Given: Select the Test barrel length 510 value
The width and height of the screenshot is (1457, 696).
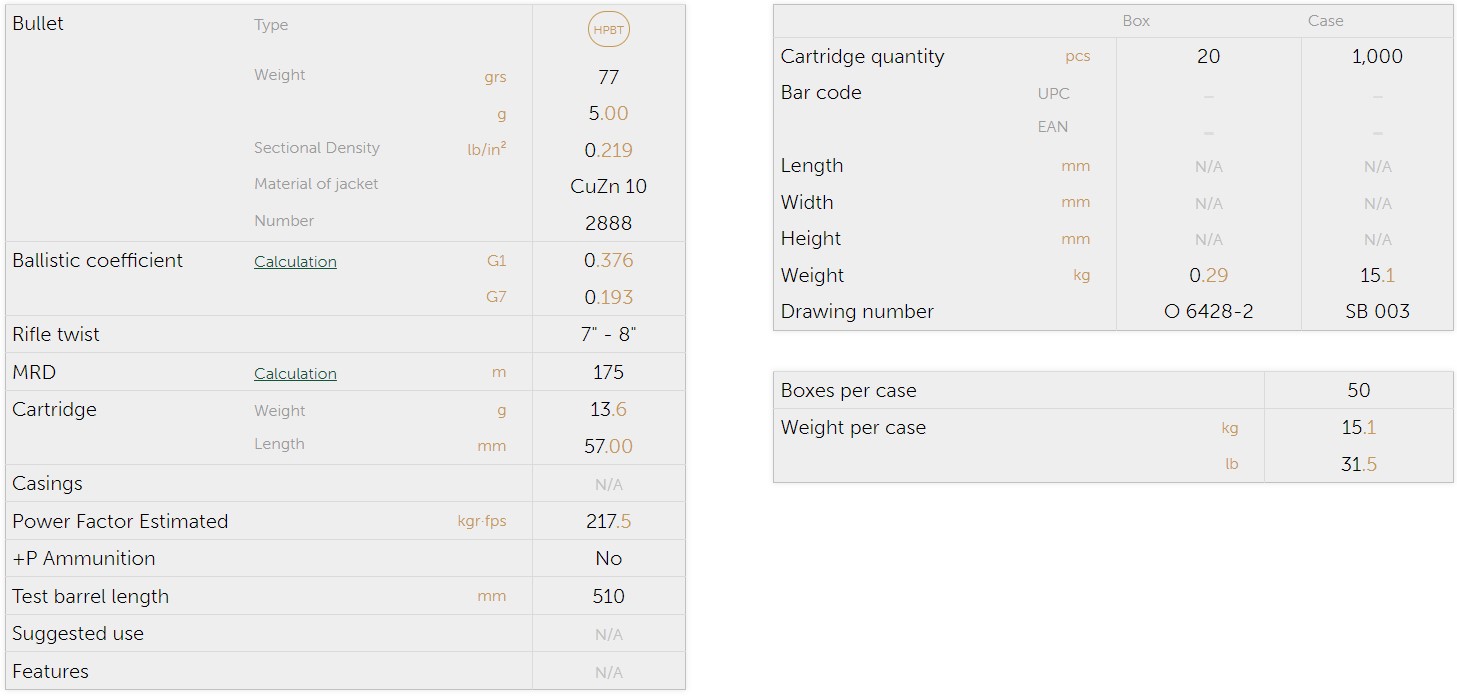Looking at the screenshot, I should [x=608, y=596].
